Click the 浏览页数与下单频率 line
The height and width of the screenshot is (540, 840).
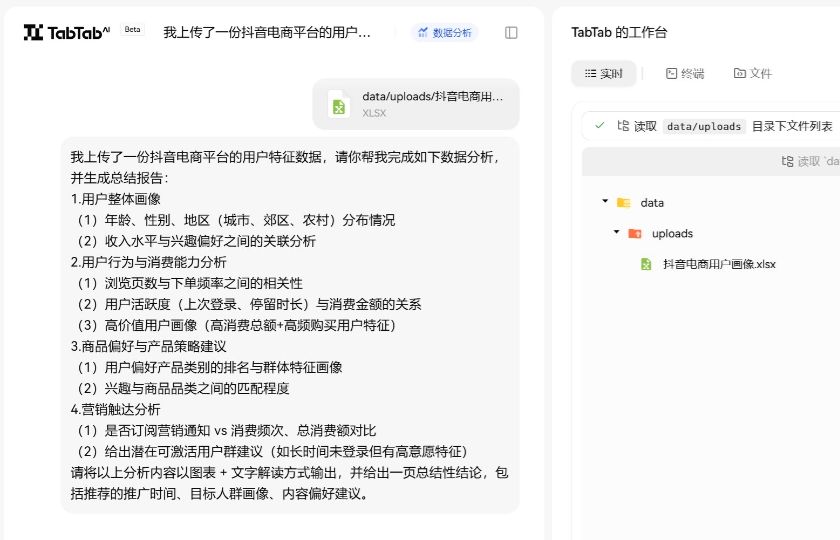(x=190, y=283)
